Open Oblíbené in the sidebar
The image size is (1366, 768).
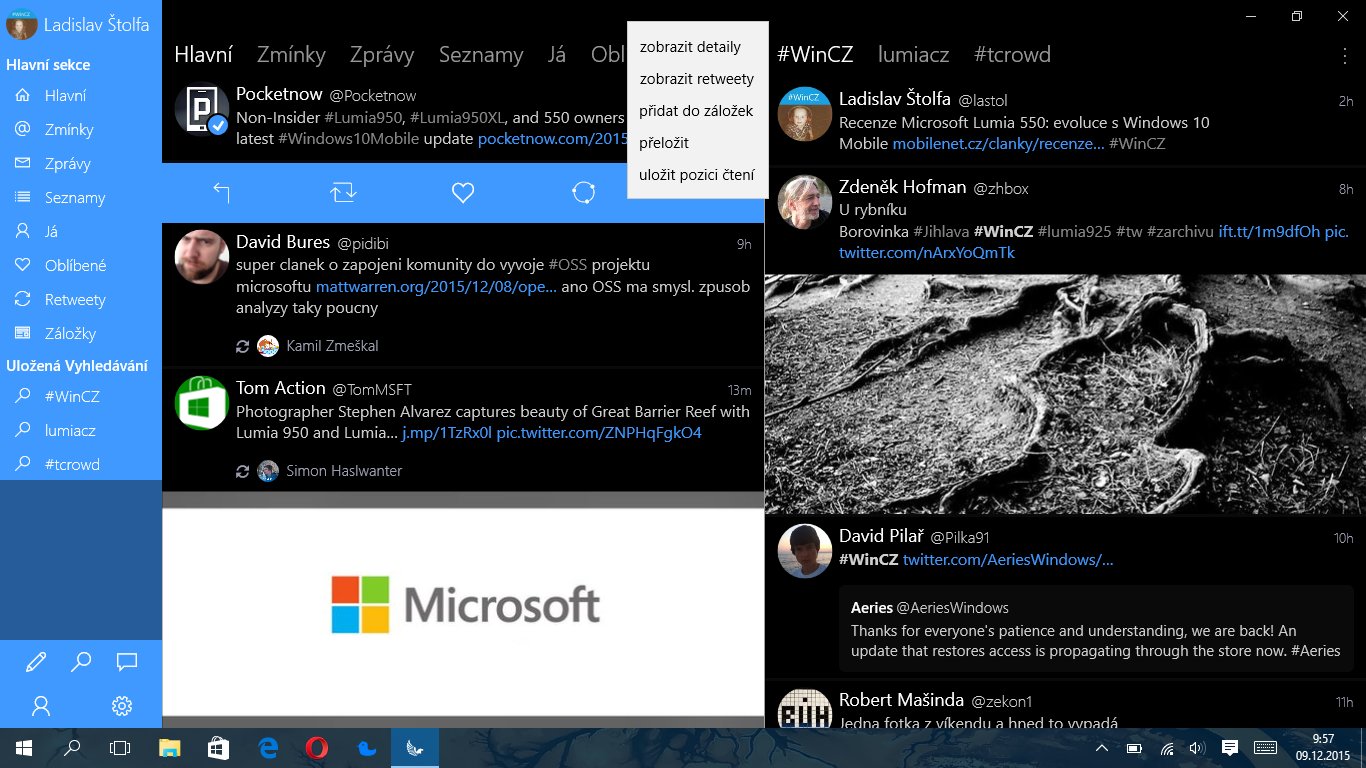80,266
